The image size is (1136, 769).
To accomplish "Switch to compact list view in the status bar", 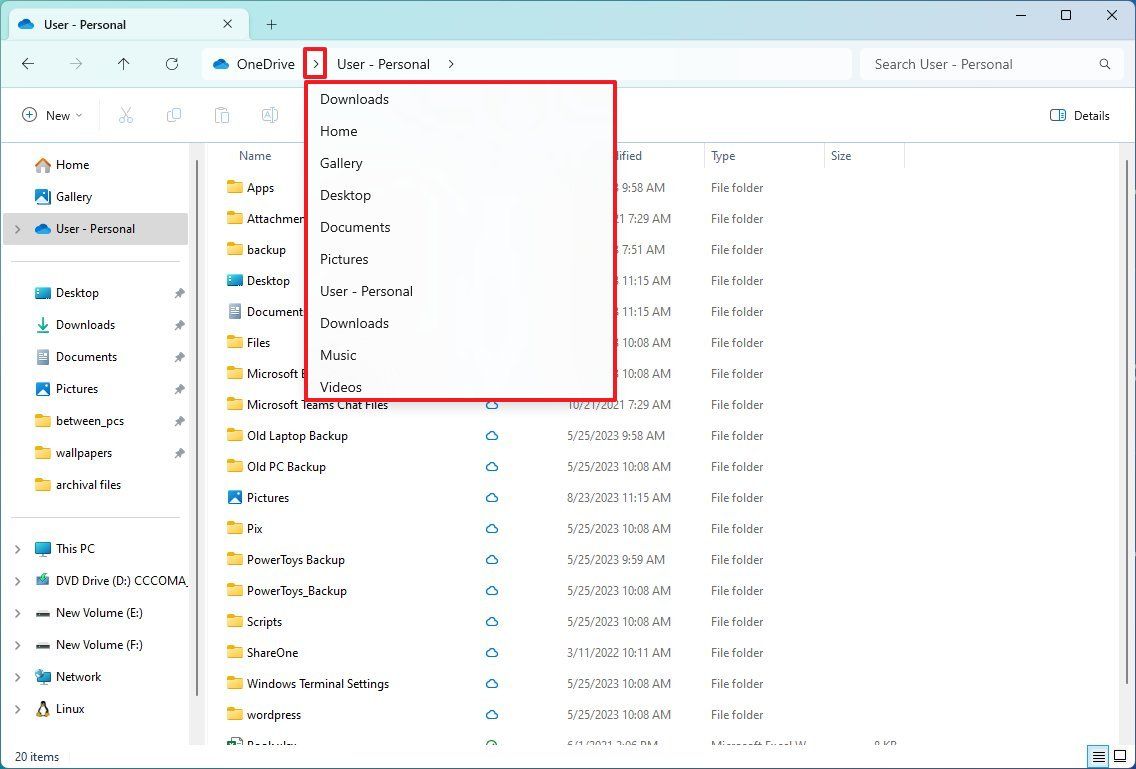I will (x=1098, y=757).
